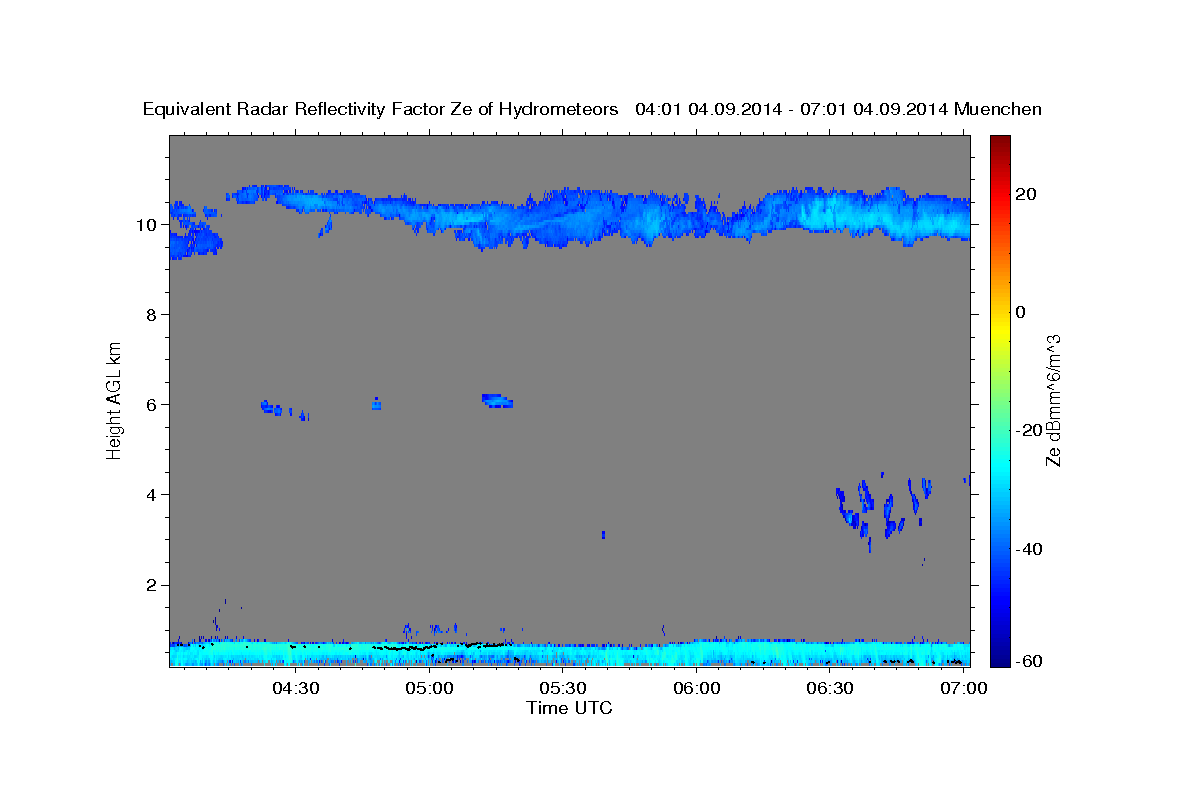Click the plot title 'Equivalent Radar Reflectivity Factor Ze of Hydrometeors'

pos(381,110)
